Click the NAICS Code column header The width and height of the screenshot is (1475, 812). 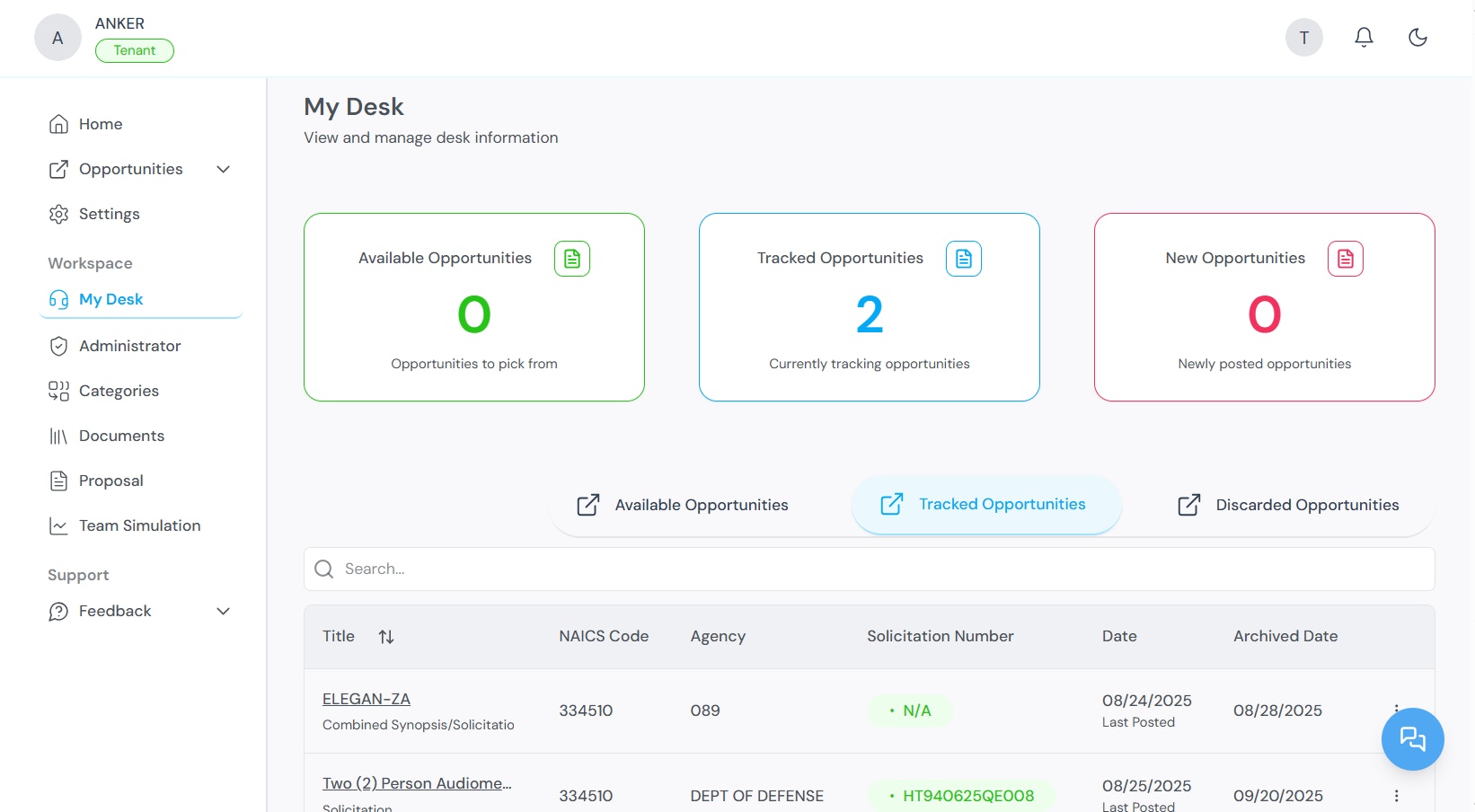click(x=604, y=636)
